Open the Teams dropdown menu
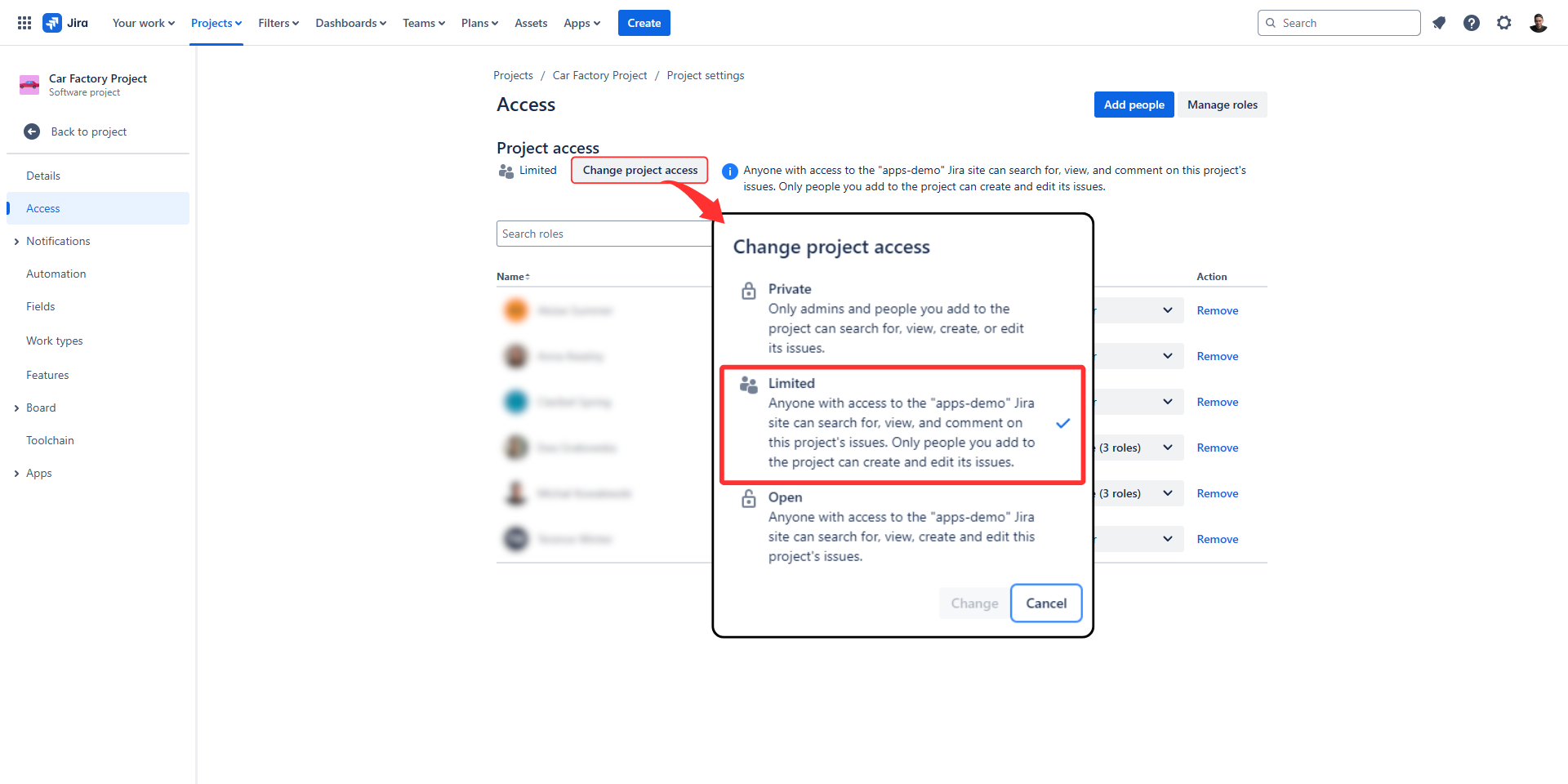The image size is (1568, 784). (424, 23)
